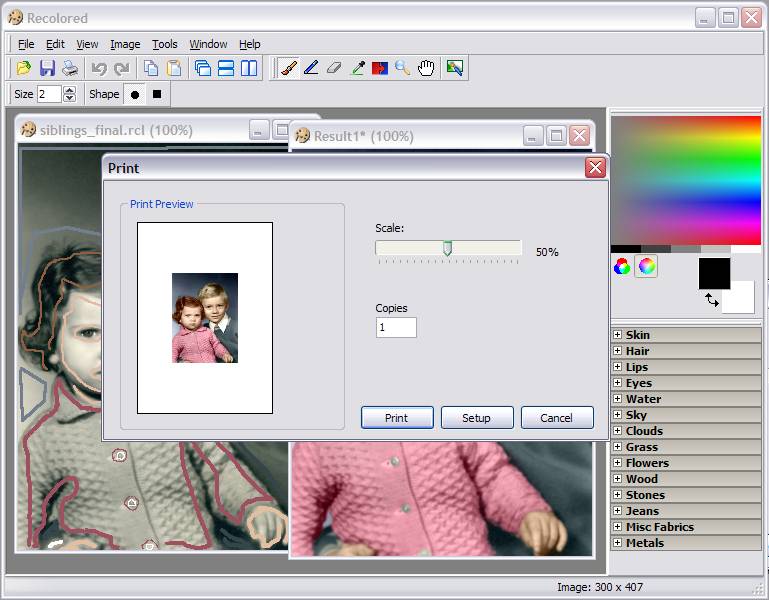The height and width of the screenshot is (600, 769).
Task: Click the Scale slider handle
Action: coord(447,248)
